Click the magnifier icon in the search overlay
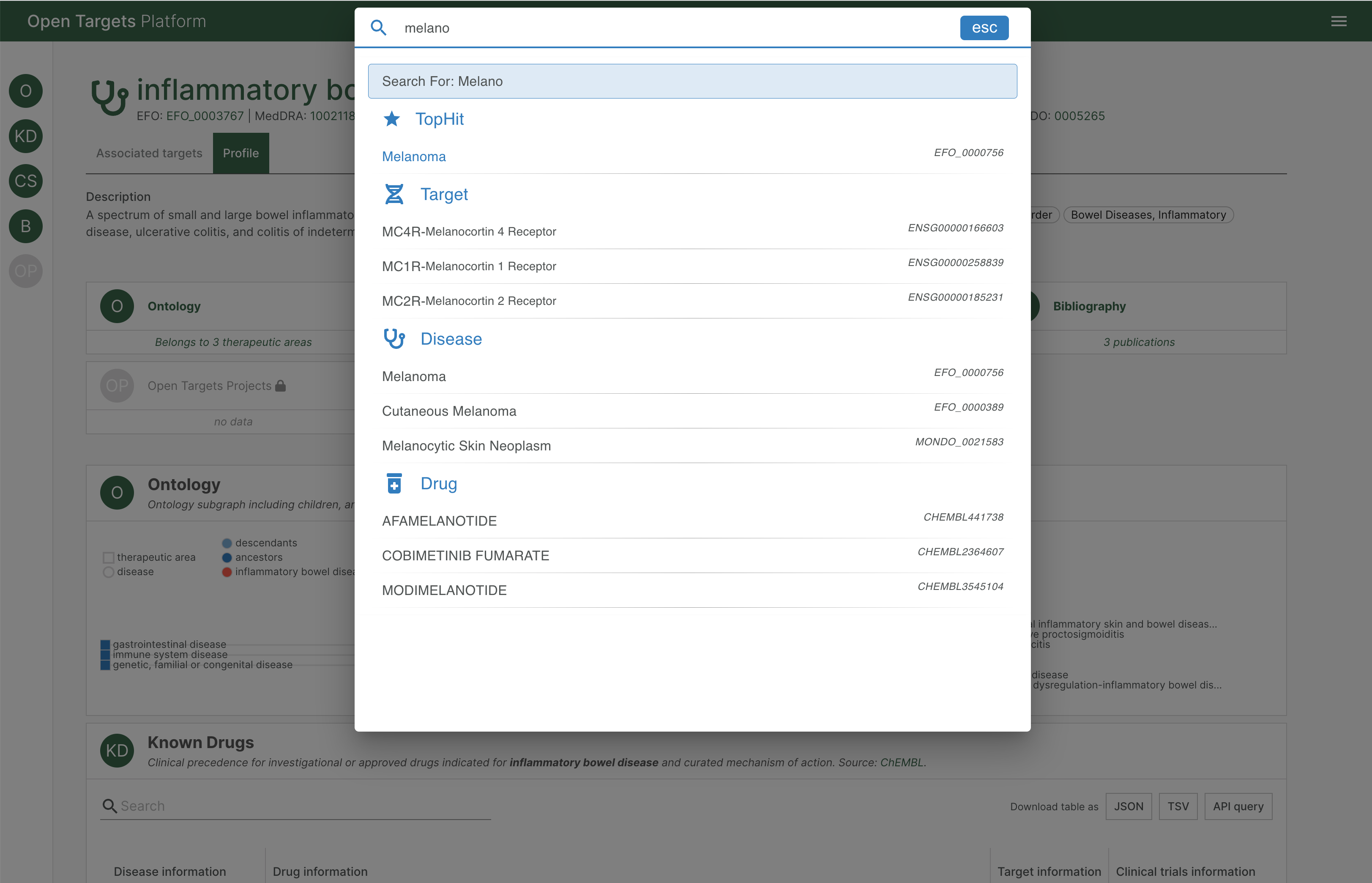The image size is (1372, 883). pyautogui.click(x=379, y=27)
